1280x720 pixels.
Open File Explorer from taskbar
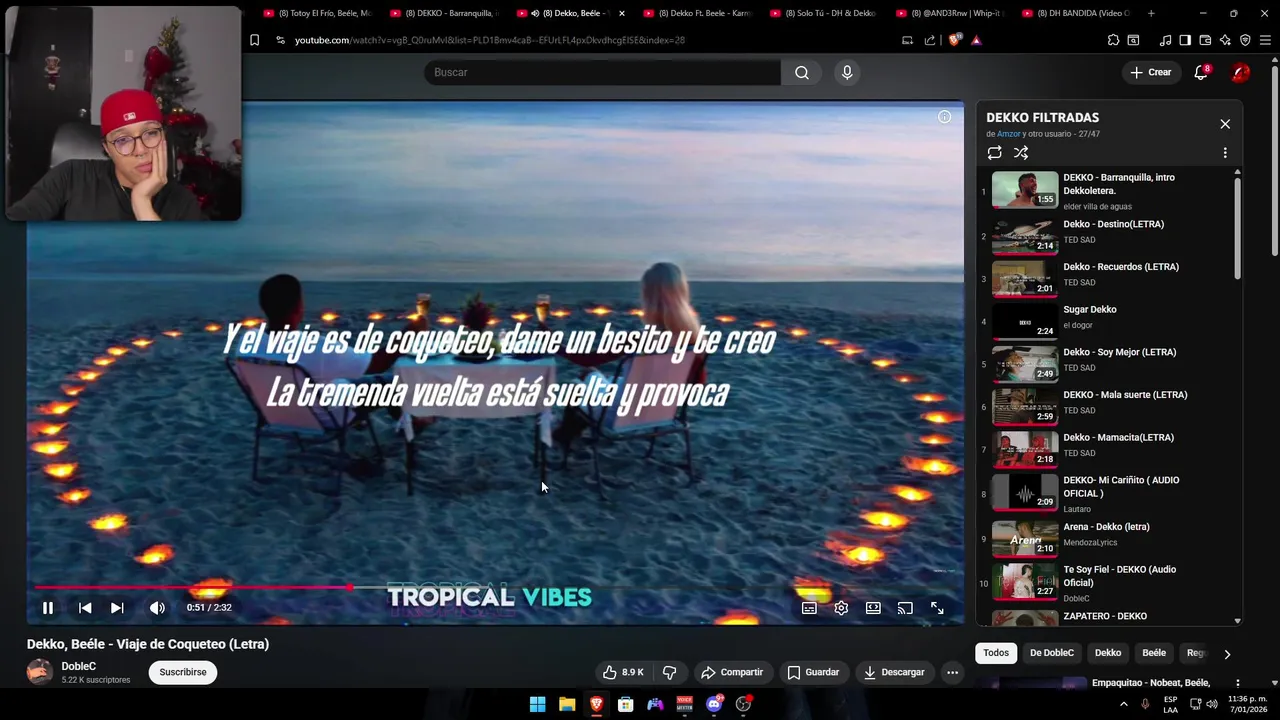click(567, 704)
